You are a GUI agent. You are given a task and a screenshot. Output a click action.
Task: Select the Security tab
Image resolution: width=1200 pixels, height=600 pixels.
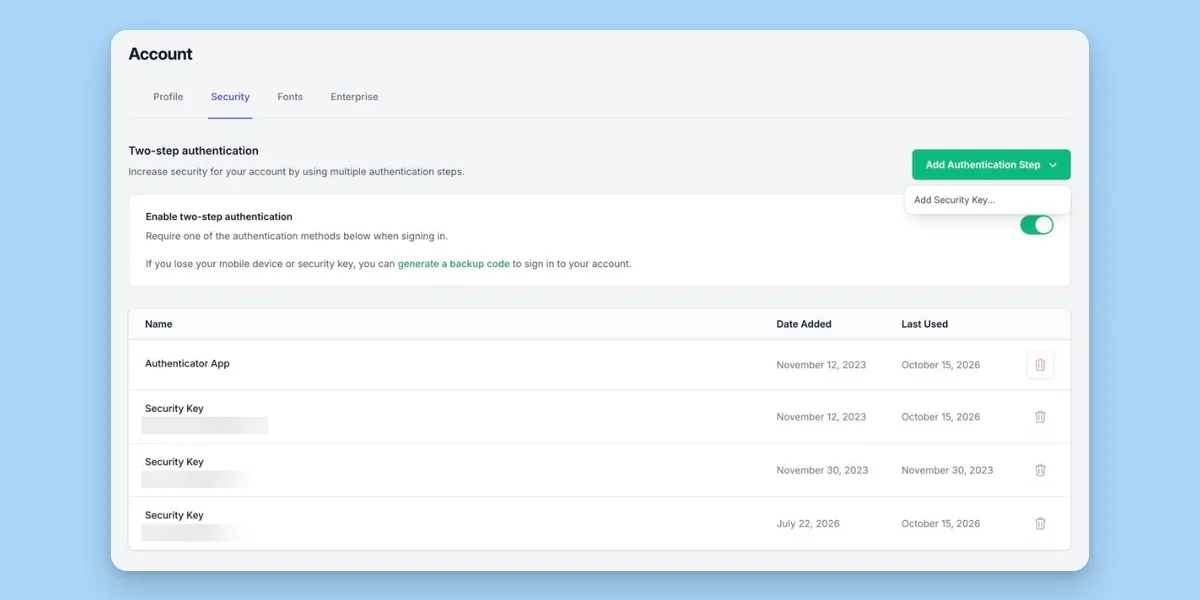pos(230,97)
